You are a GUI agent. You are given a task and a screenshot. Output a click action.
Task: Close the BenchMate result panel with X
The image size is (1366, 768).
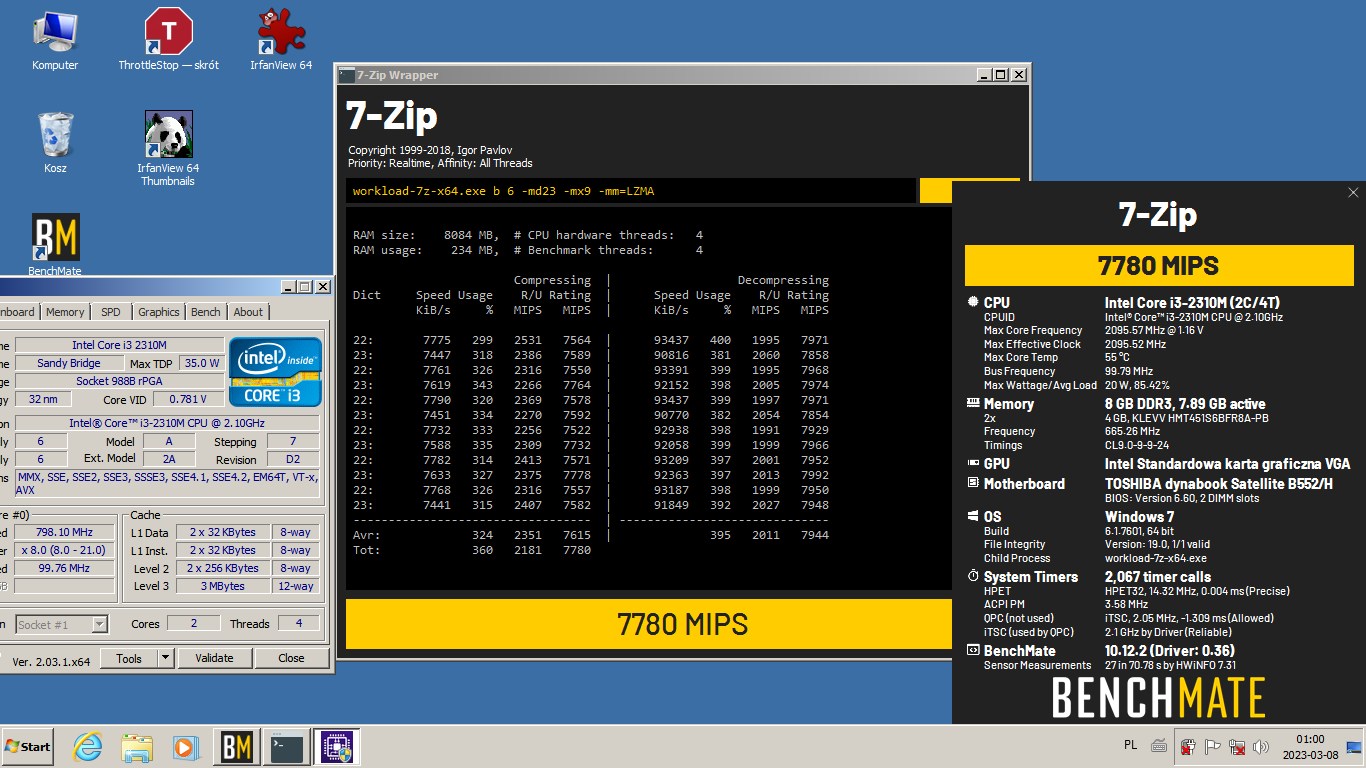click(x=1353, y=193)
